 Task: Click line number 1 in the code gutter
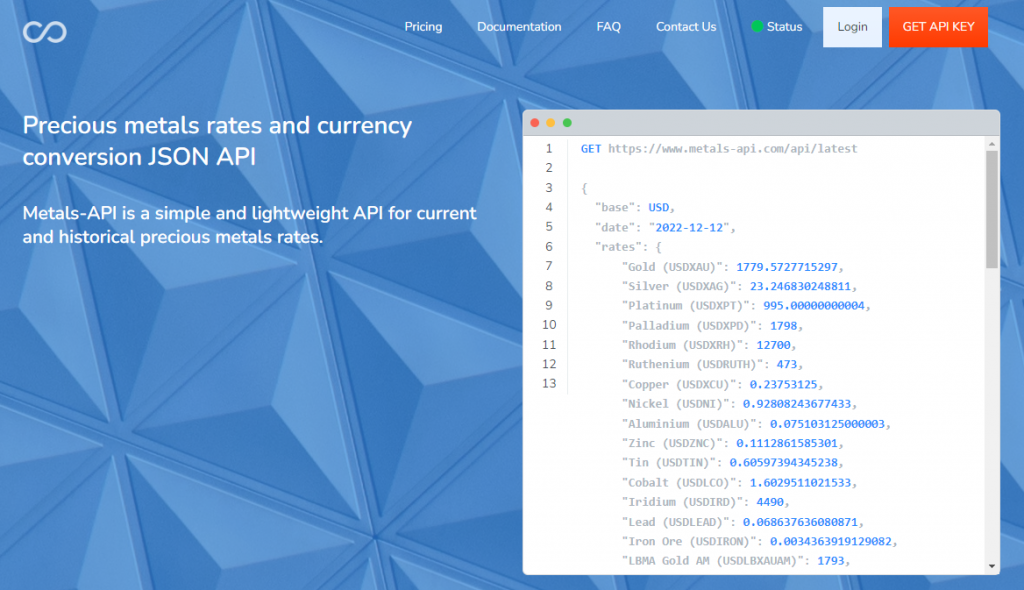pyautogui.click(x=549, y=148)
